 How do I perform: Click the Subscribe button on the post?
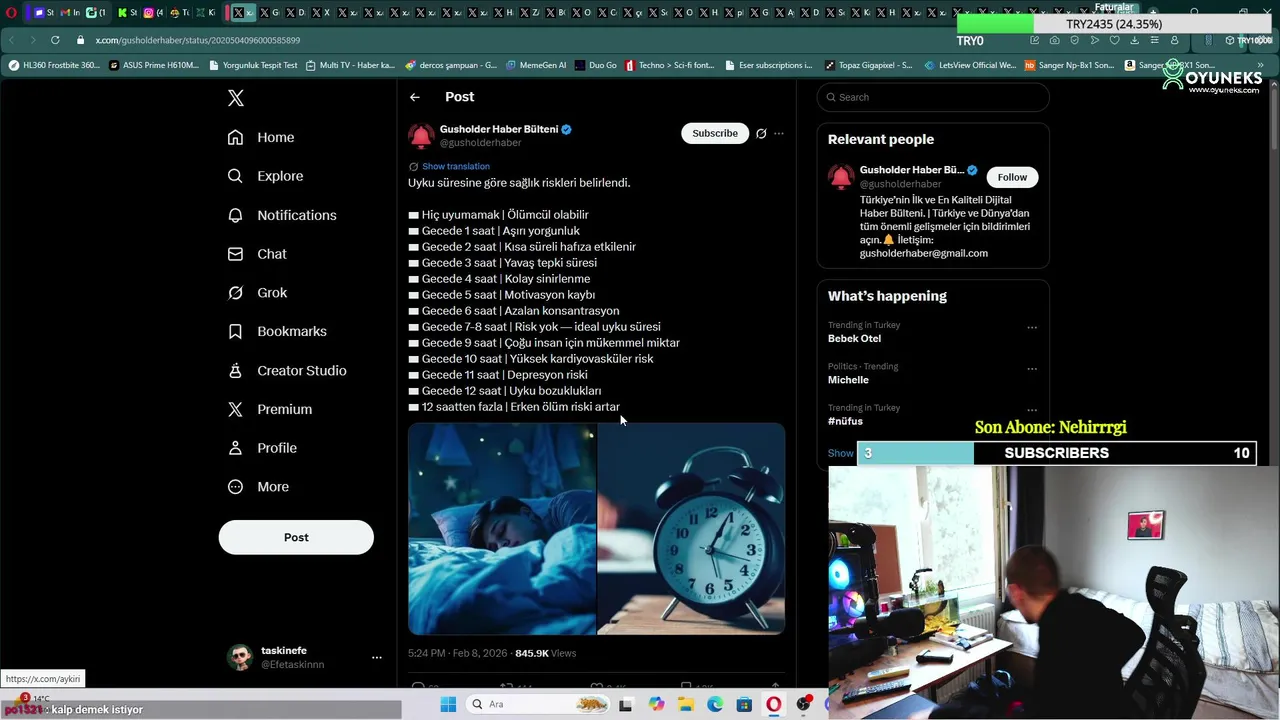(x=715, y=133)
